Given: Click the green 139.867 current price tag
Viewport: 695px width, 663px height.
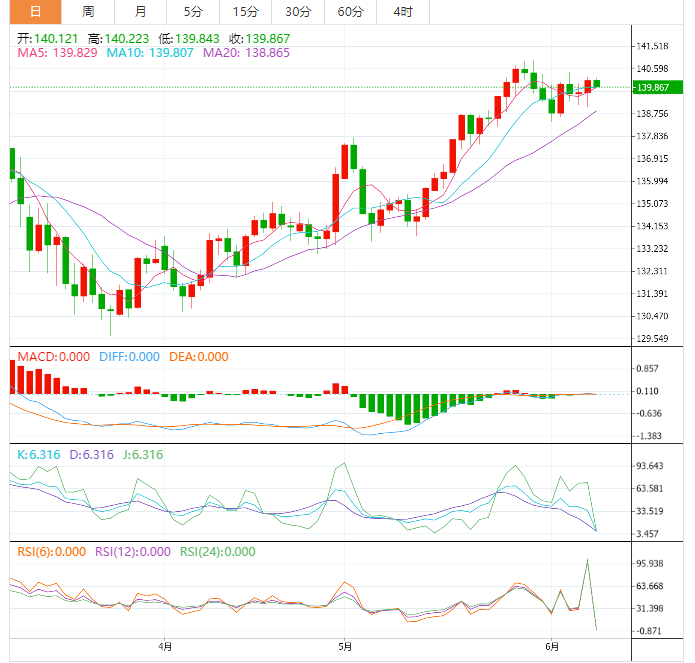Looking at the screenshot, I should (655, 88).
